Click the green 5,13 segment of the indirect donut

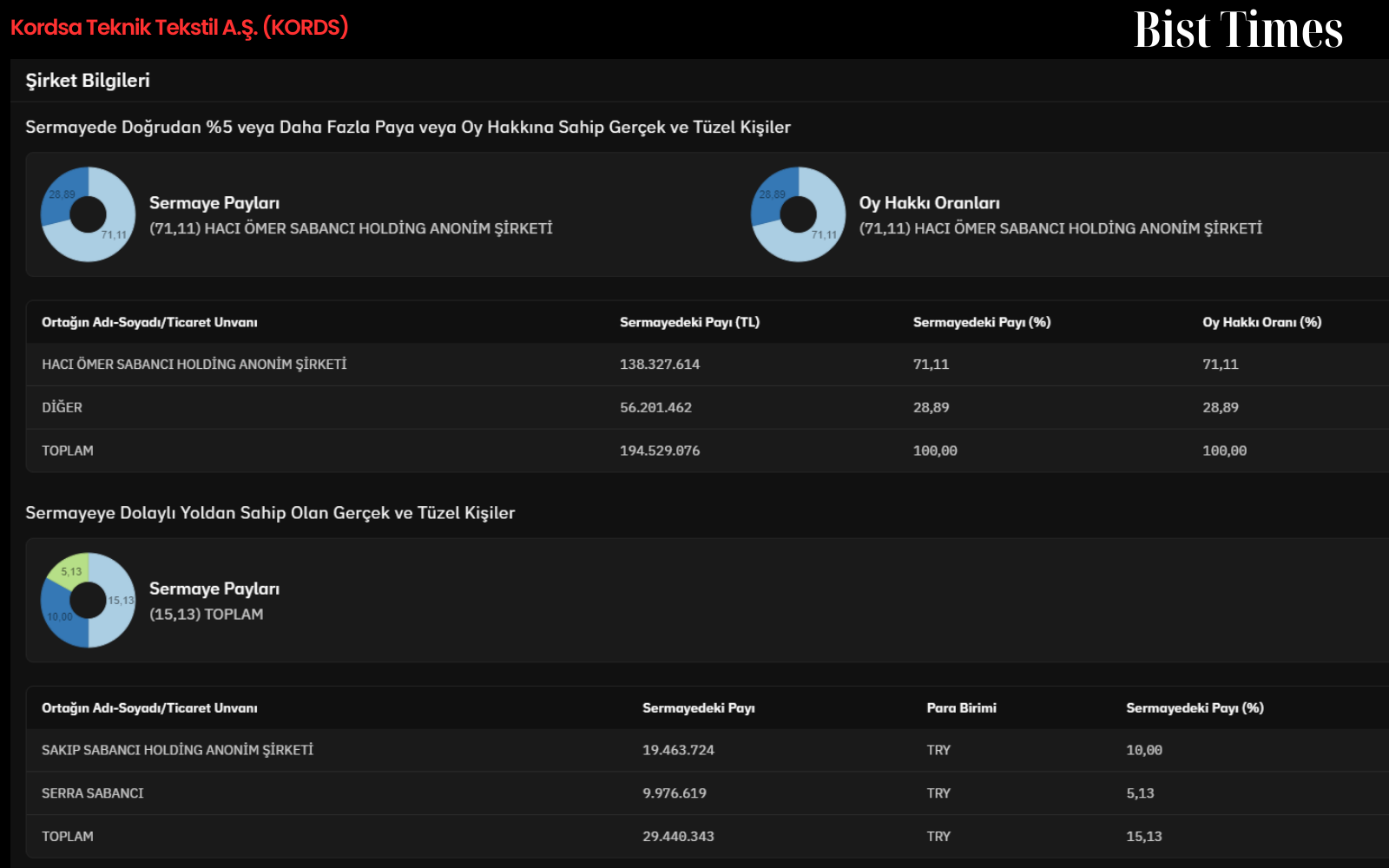click(69, 570)
